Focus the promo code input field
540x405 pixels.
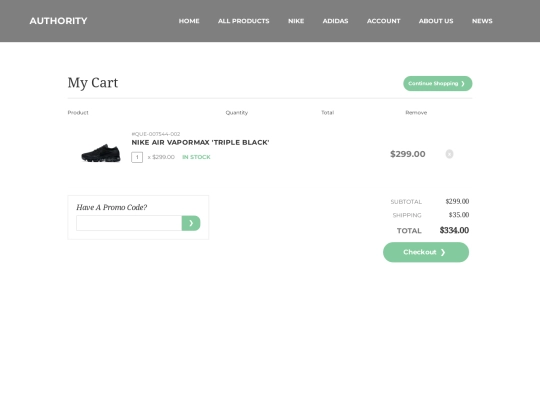tap(129, 223)
